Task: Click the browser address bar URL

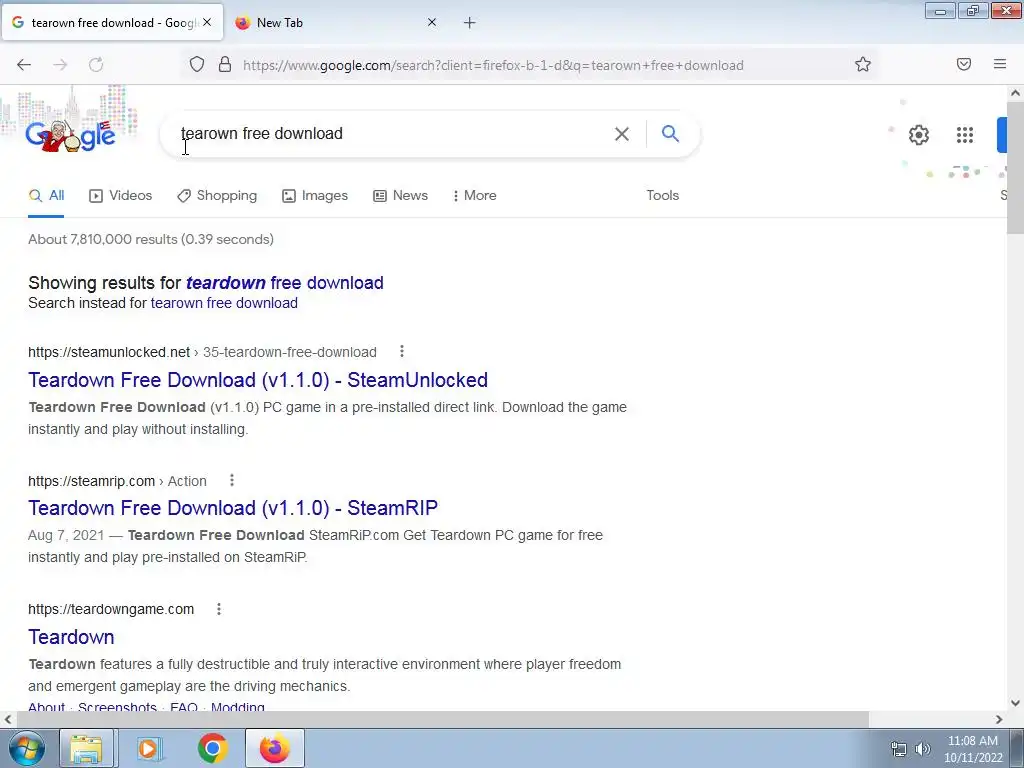Action: tap(493, 65)
